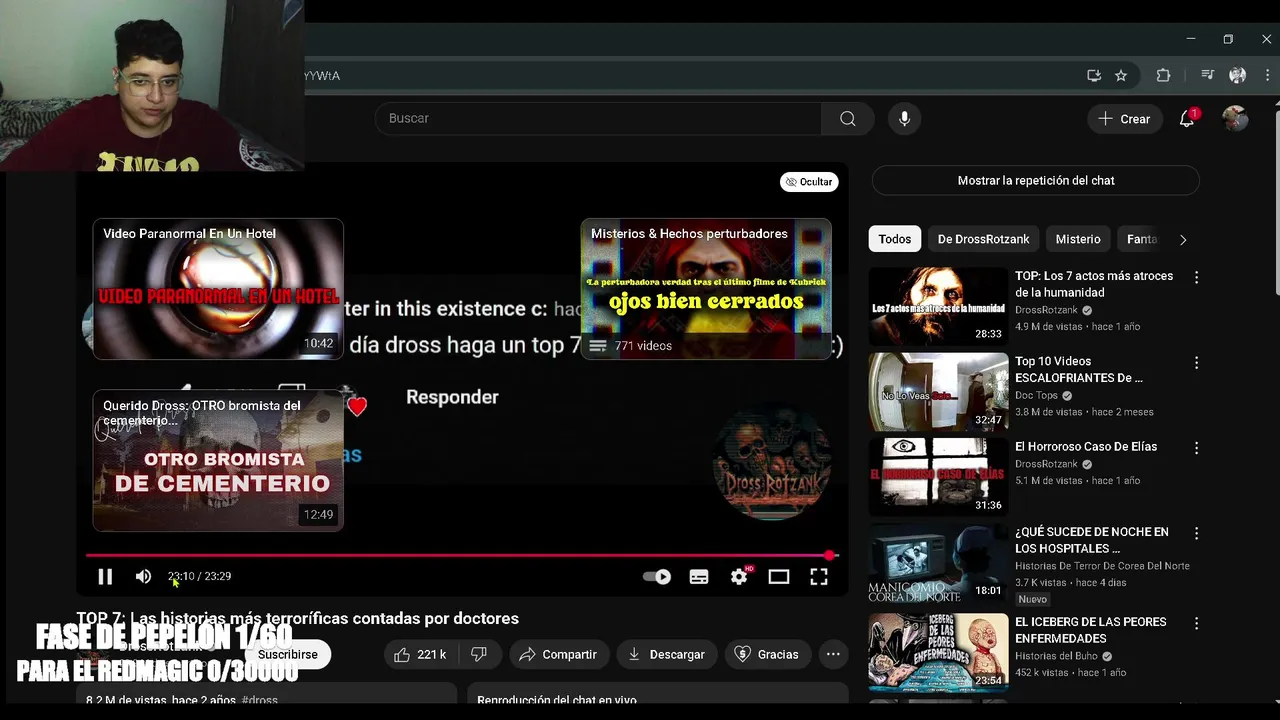This screenshot has width=1280, height=720.
Task: Like the video with 221 k
Action: tap(419, 654)
